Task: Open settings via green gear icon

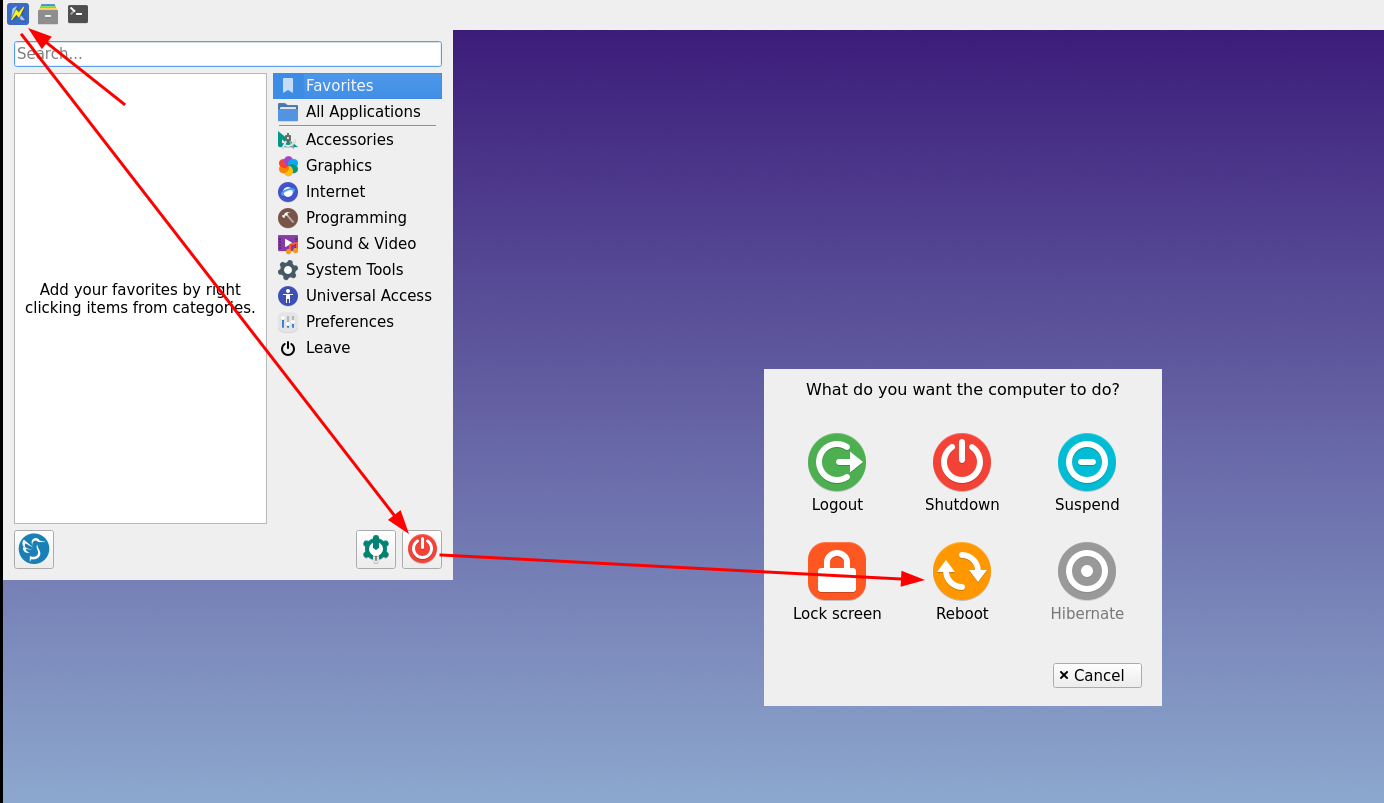Action: point(376,549)
